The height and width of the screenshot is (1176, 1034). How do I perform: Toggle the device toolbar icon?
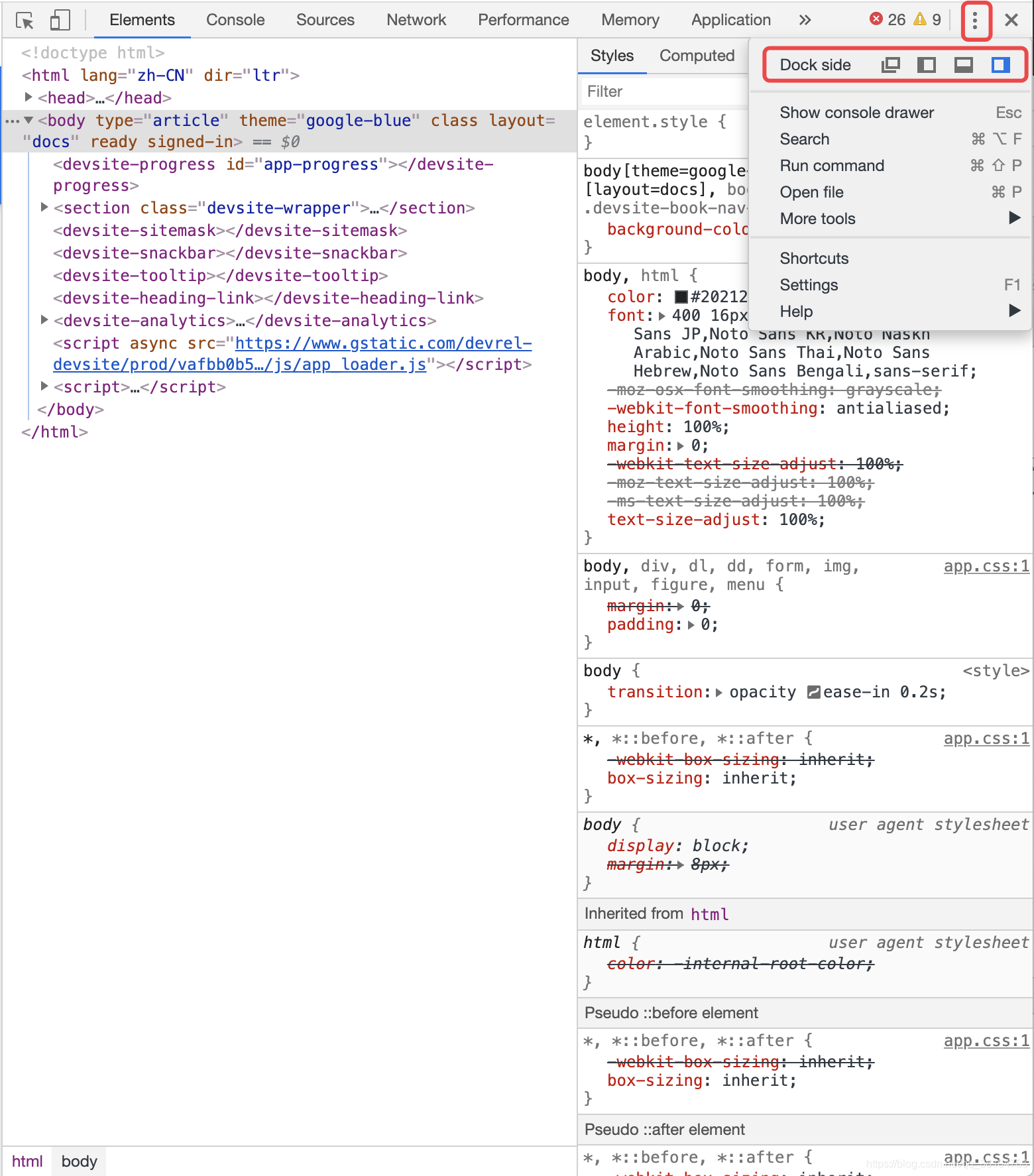[x=60, y=20]
